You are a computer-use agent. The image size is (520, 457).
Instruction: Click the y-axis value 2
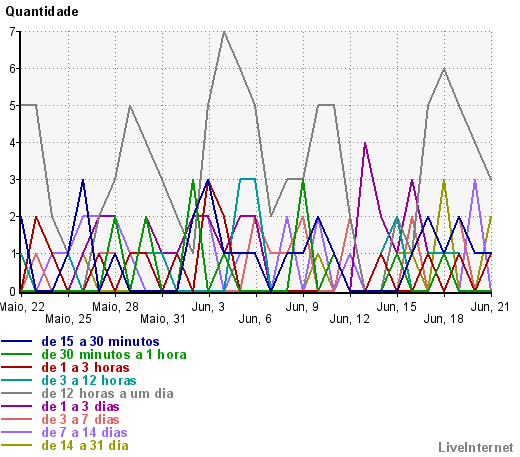[x=12, y=217]
